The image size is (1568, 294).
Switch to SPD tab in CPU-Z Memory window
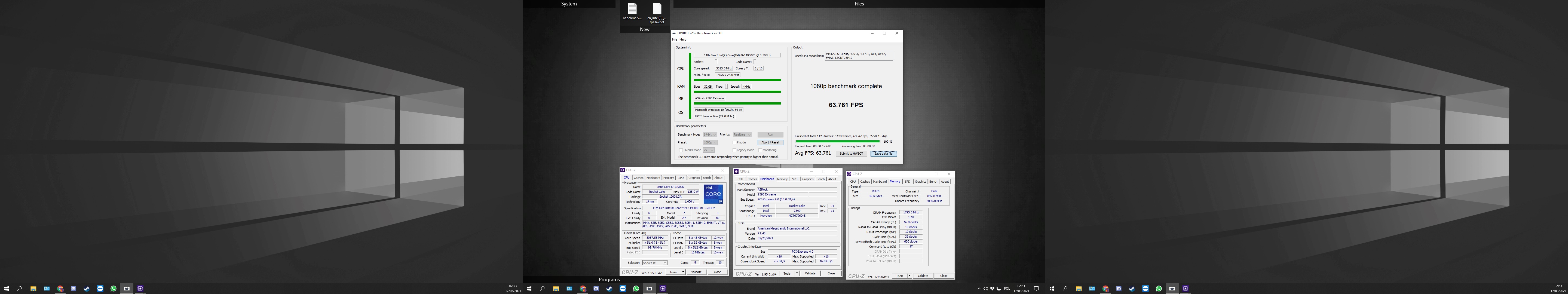tap(908, 181)
